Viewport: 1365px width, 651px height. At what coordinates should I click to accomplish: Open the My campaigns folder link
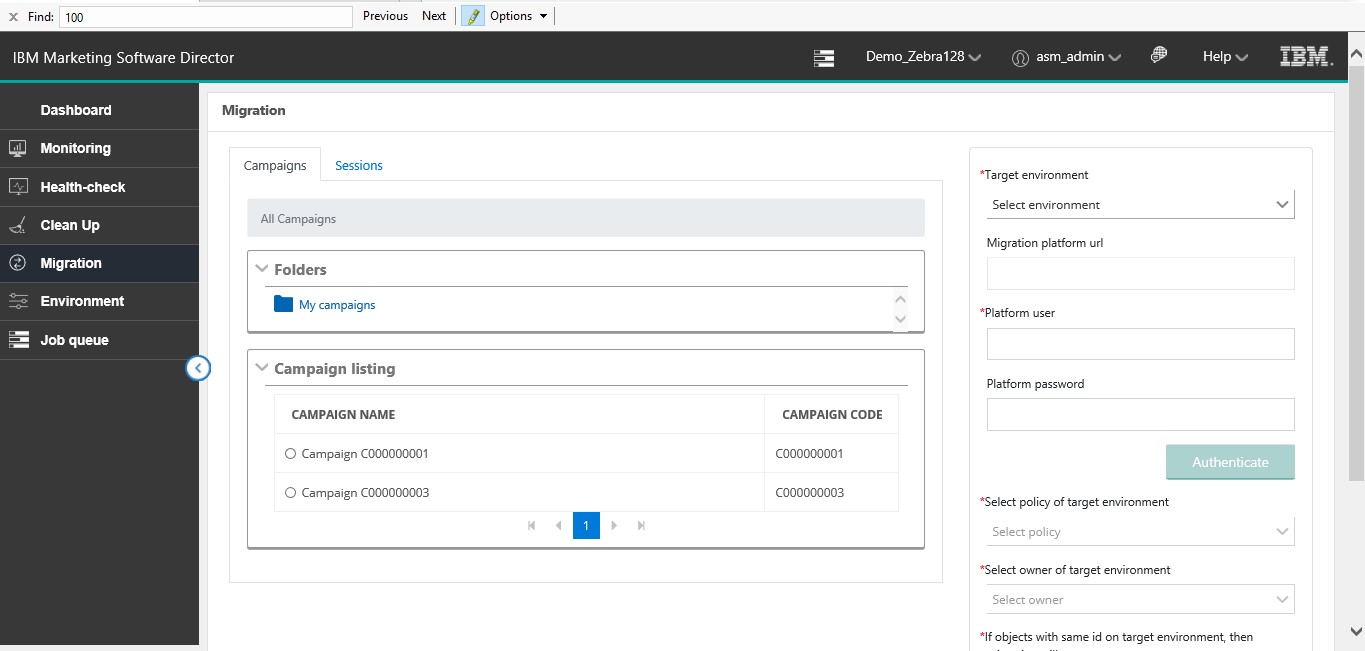[x=337, y=305]
